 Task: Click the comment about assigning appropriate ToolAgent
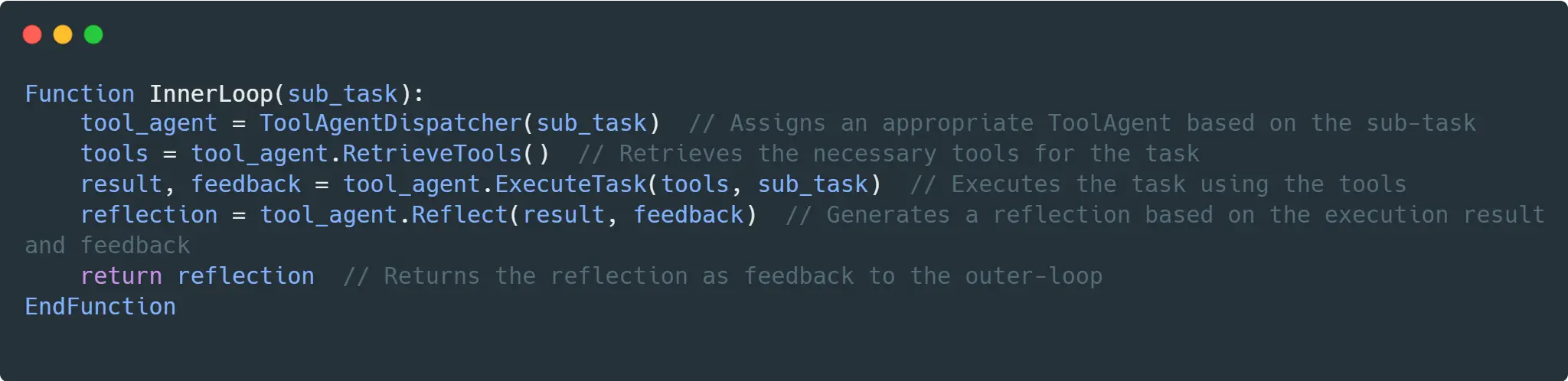[1082, 123]
